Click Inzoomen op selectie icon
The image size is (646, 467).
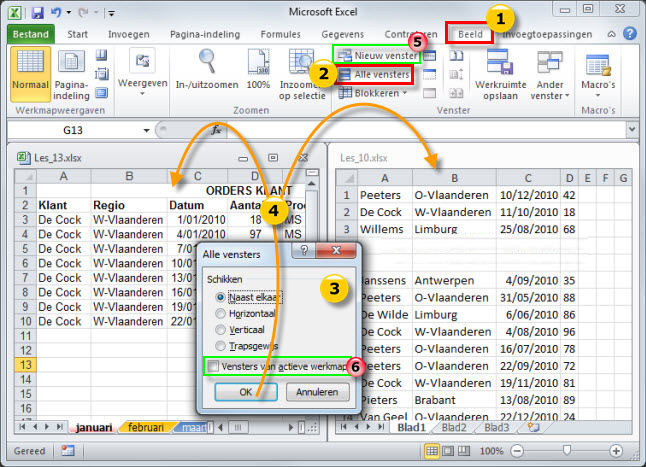pyautogui.click(x=302, y=72)
